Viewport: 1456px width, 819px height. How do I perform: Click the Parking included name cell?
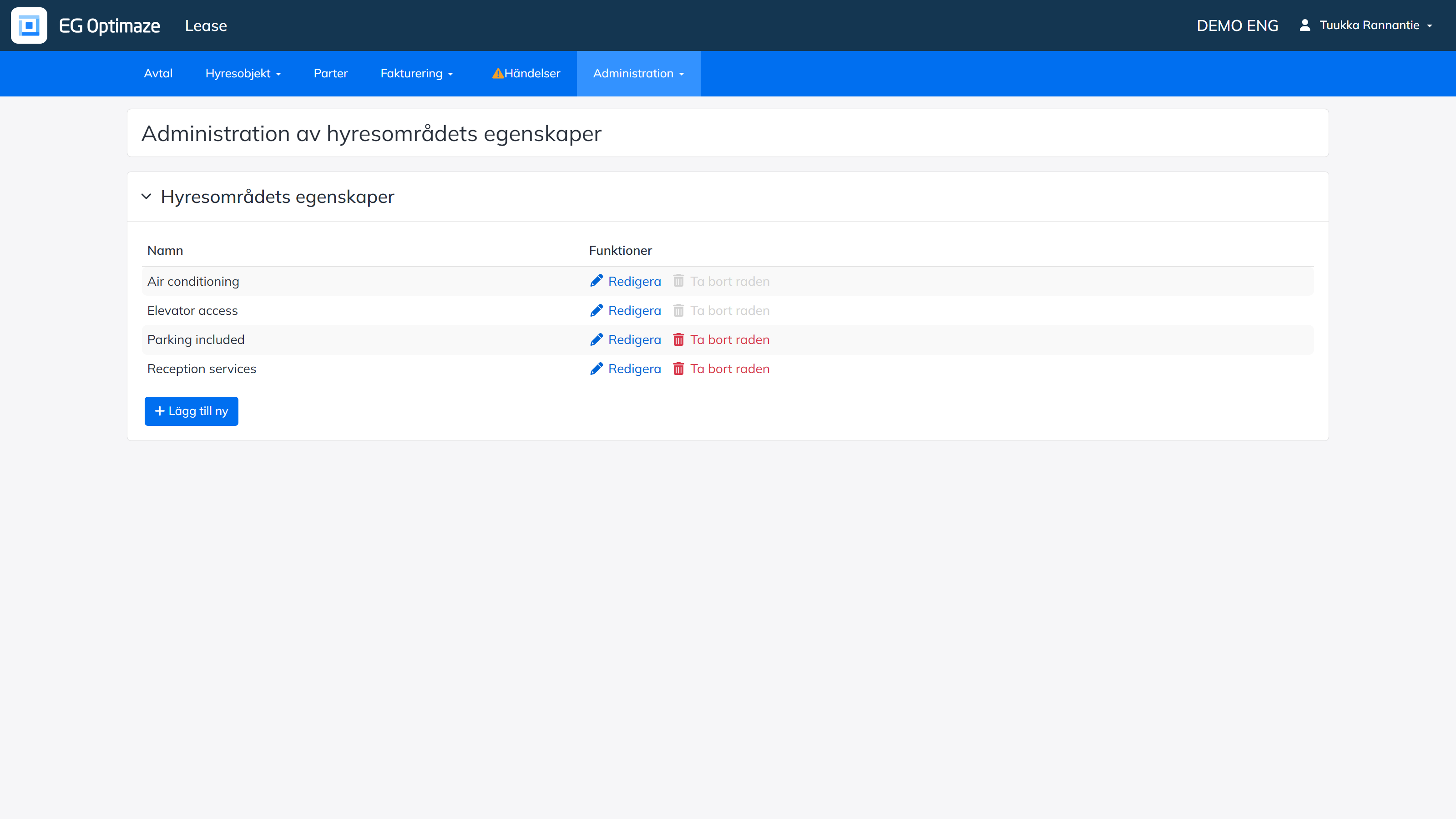click(x=196, y=339)
